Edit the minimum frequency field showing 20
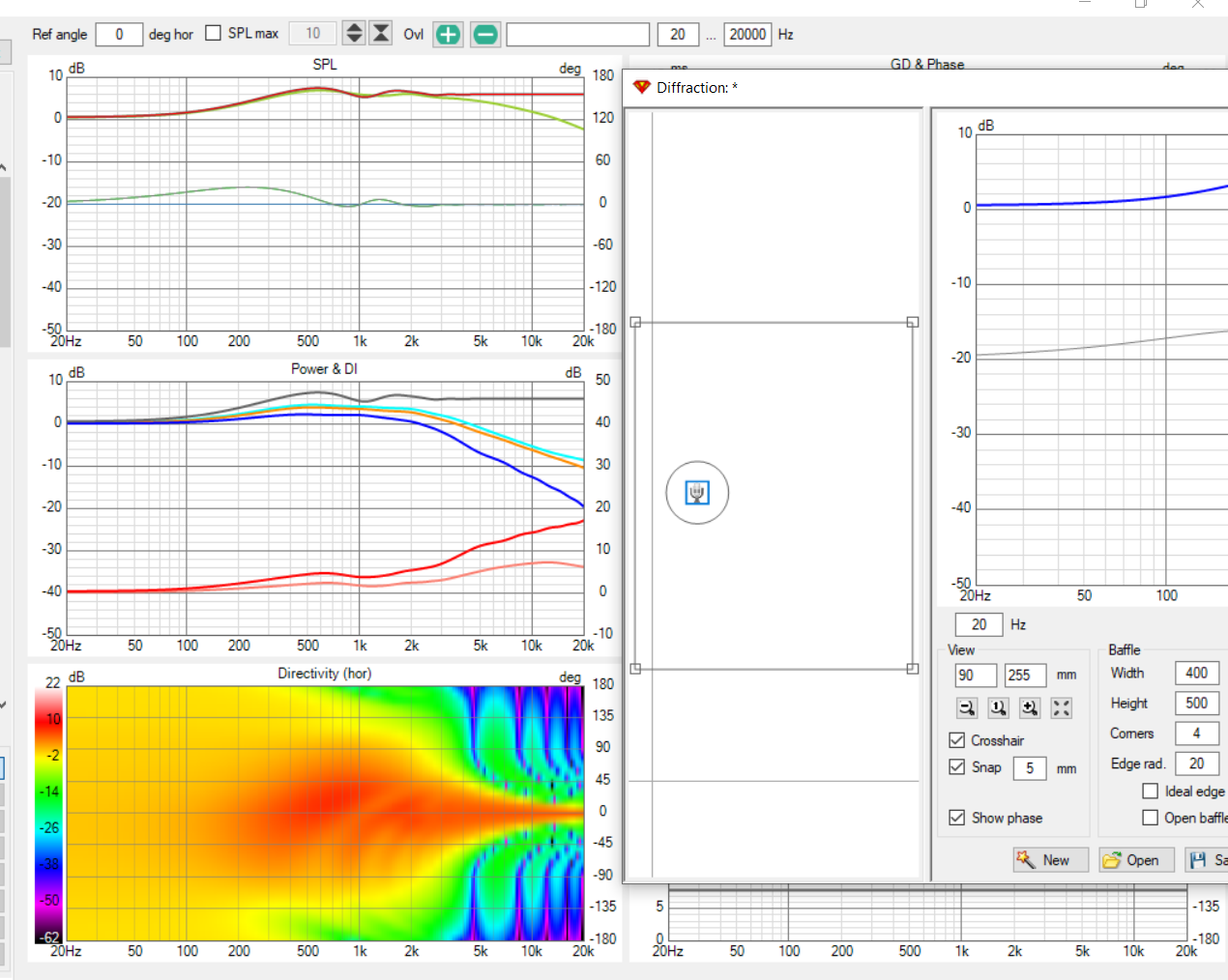This screenshot has width=1228, height=980. point(678,35)
